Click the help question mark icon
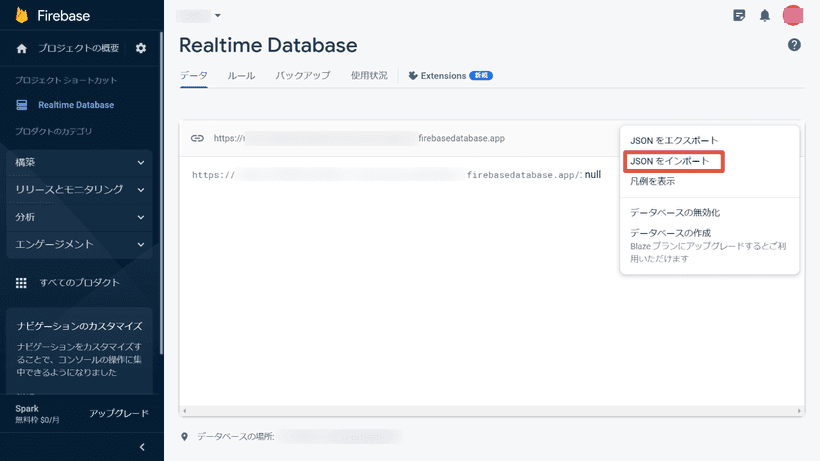This screenshot has height=461, width=820. point(794,45)
